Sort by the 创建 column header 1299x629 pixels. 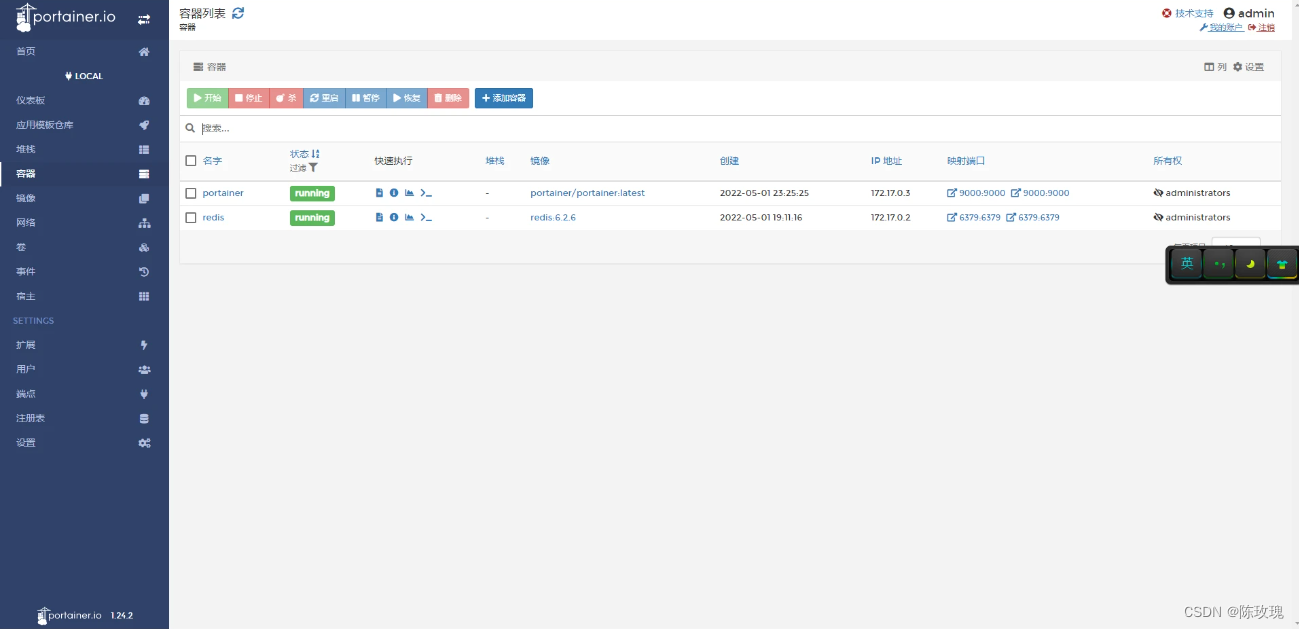point(729,161)
